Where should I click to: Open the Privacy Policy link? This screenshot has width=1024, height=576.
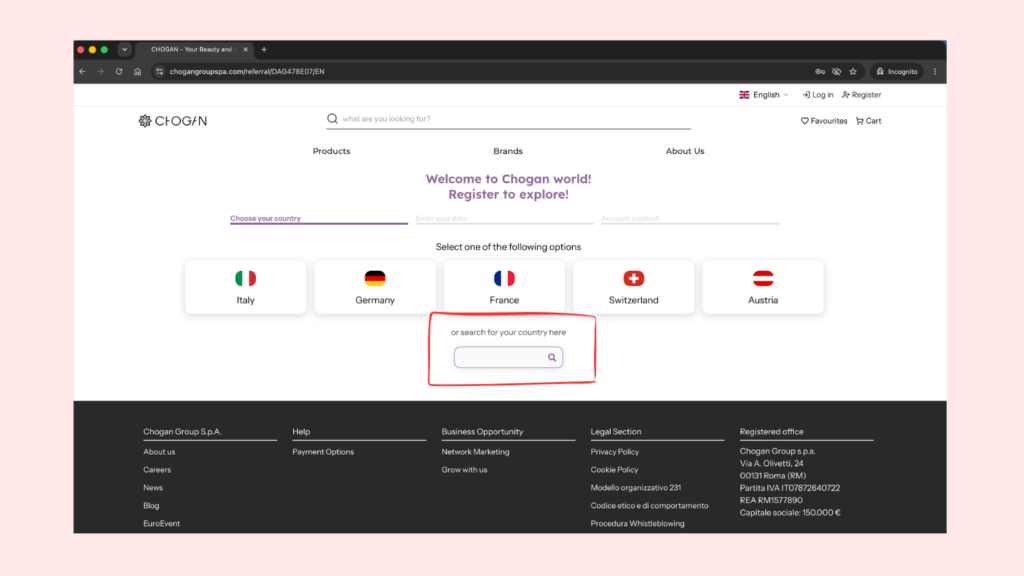tap(615, 452)
